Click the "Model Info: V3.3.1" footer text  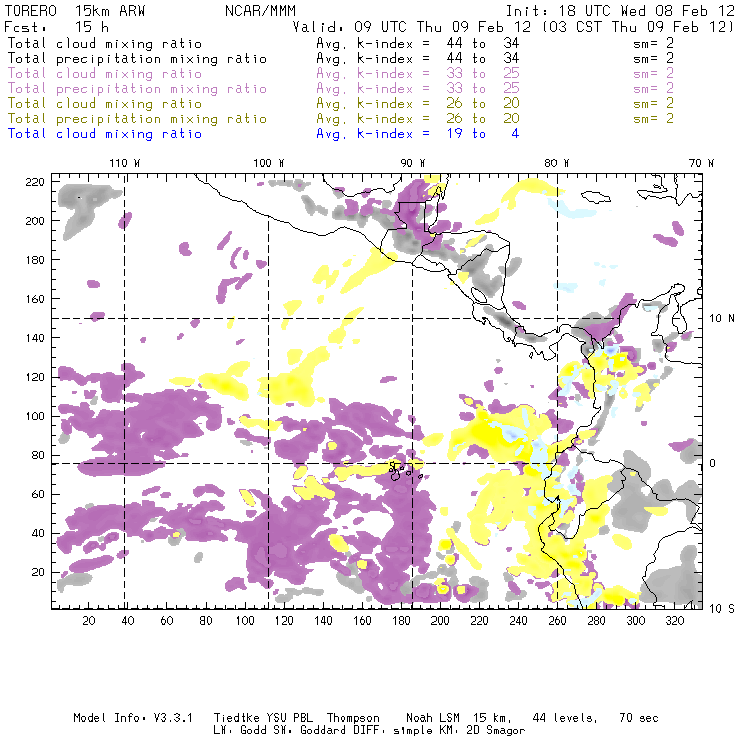(133, 718)
